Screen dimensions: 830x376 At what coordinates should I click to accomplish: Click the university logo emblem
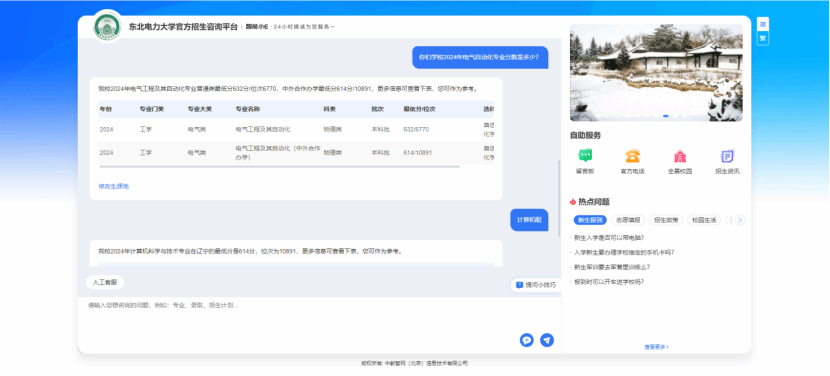pos(107,26)
